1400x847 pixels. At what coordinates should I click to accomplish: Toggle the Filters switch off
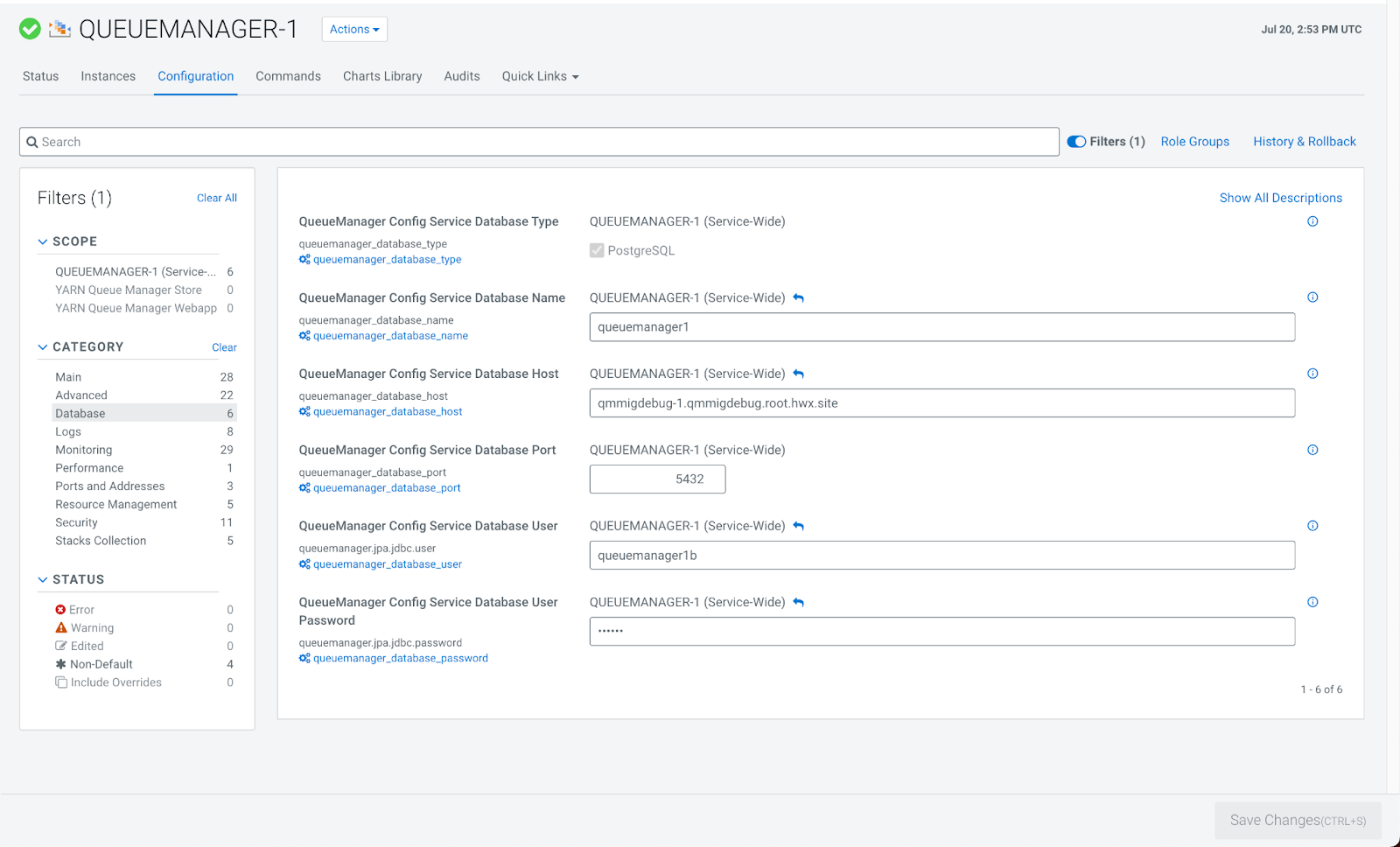pyautogui.click(x=1076, y=142)
